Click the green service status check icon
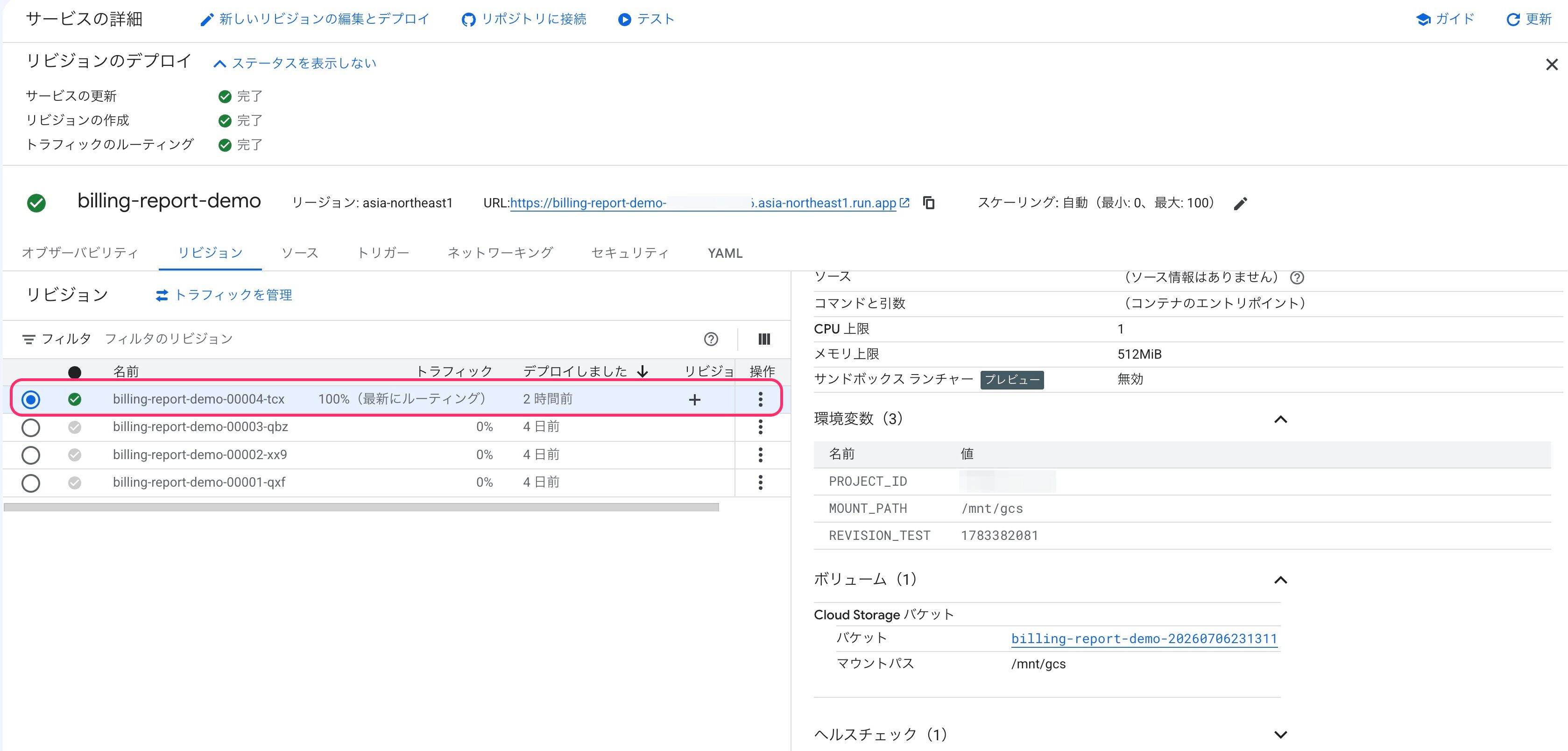 click(x=36, y=203)
